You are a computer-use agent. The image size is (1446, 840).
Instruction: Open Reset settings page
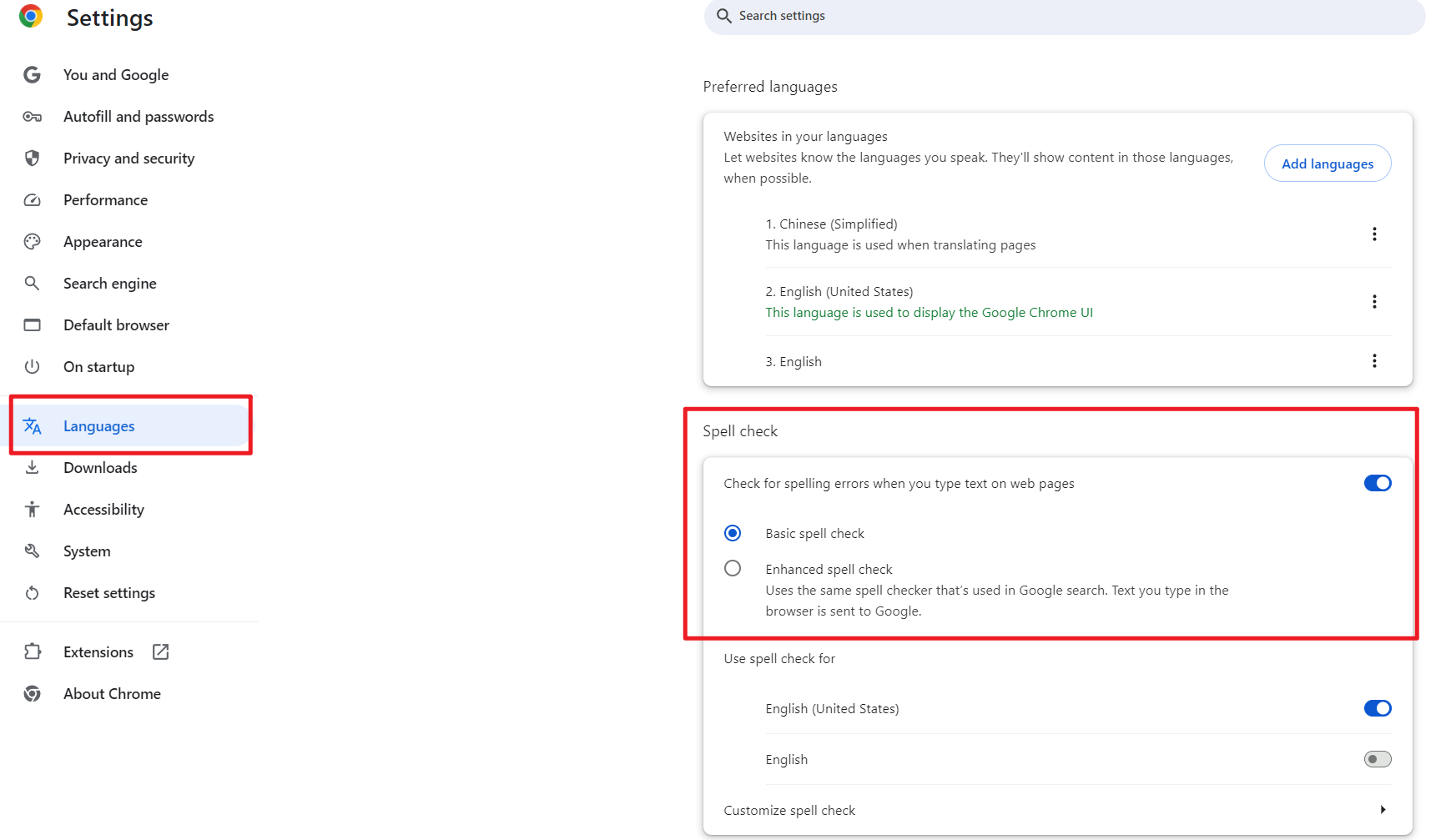pos(109,593)
